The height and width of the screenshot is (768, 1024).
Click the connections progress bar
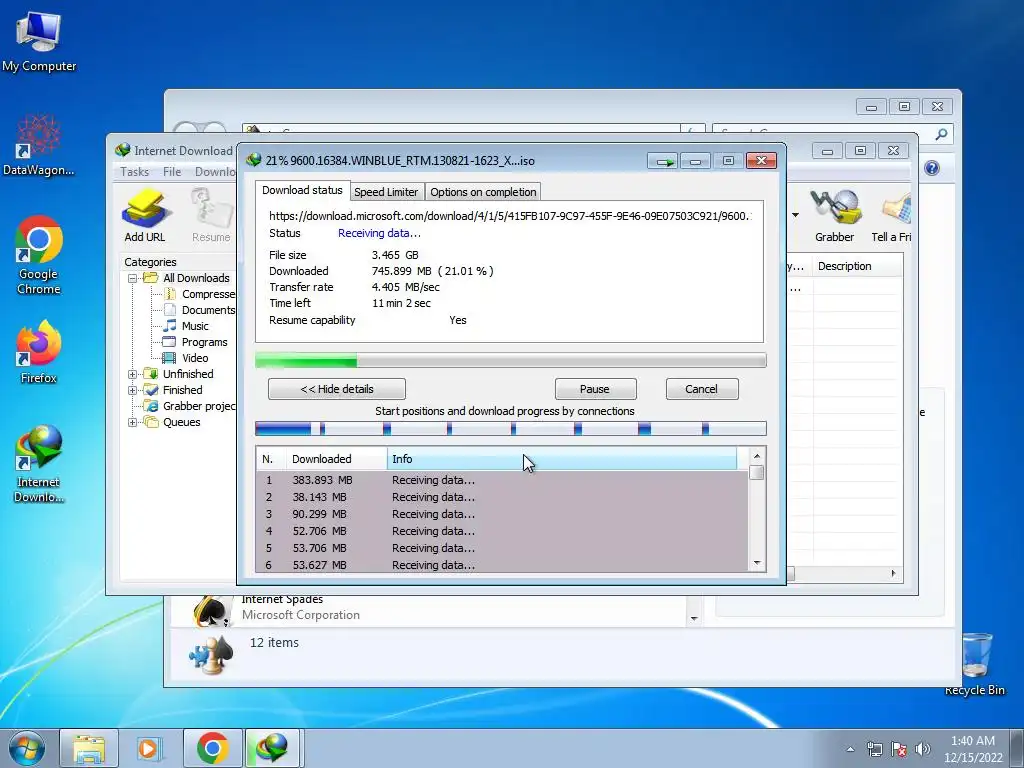pos(511,429)
